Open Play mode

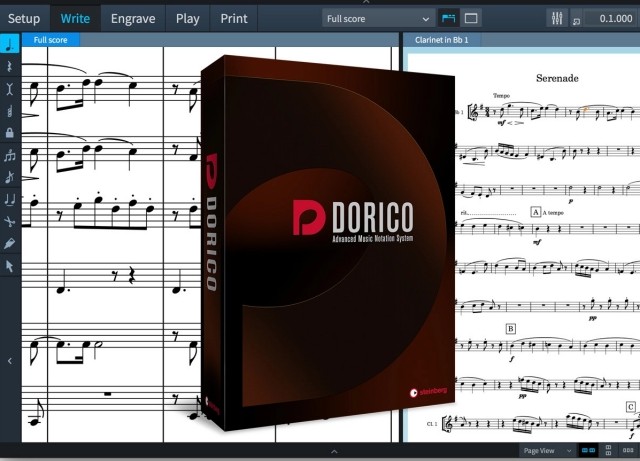coord(187,18)
